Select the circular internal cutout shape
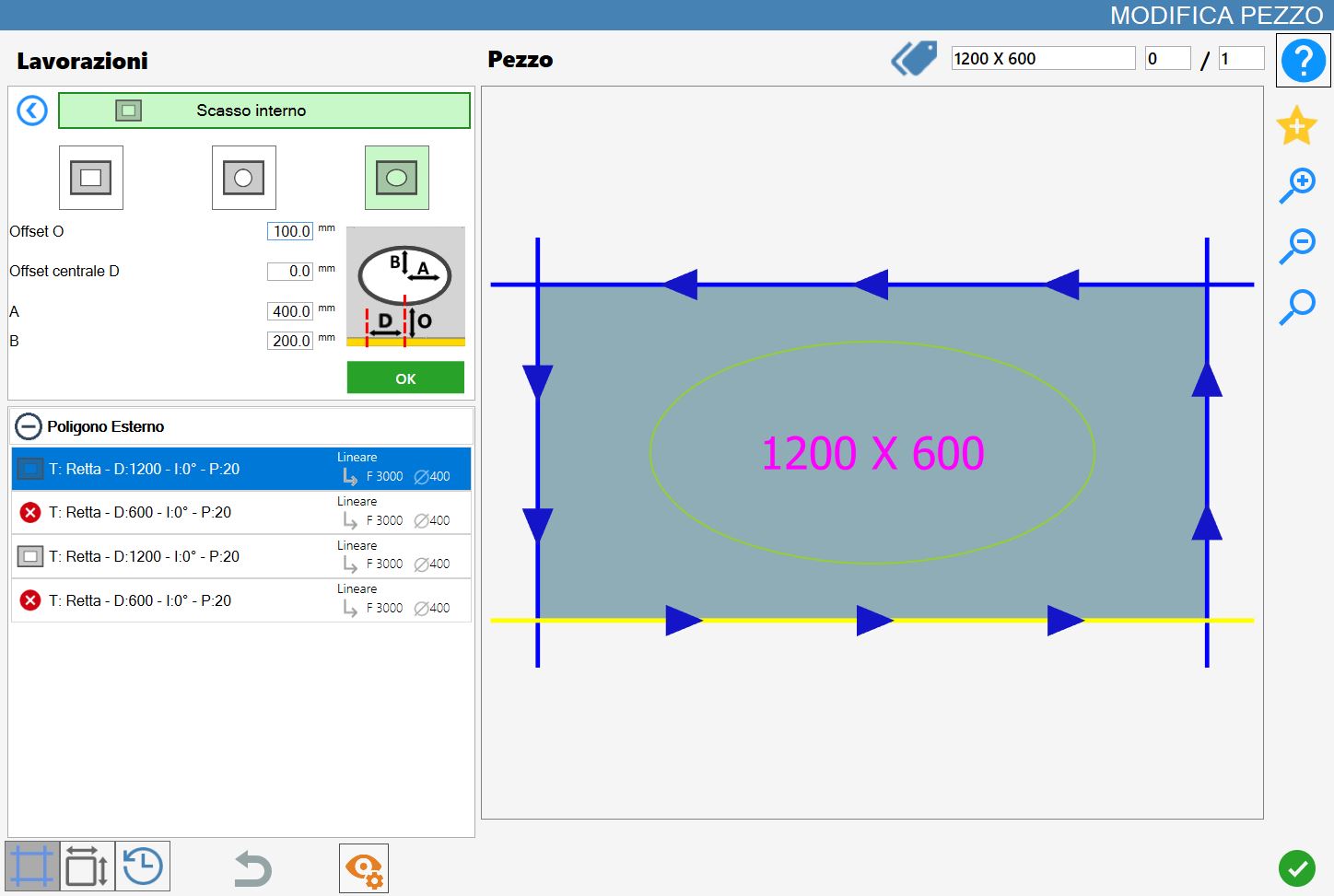 [x=244, y=178]
